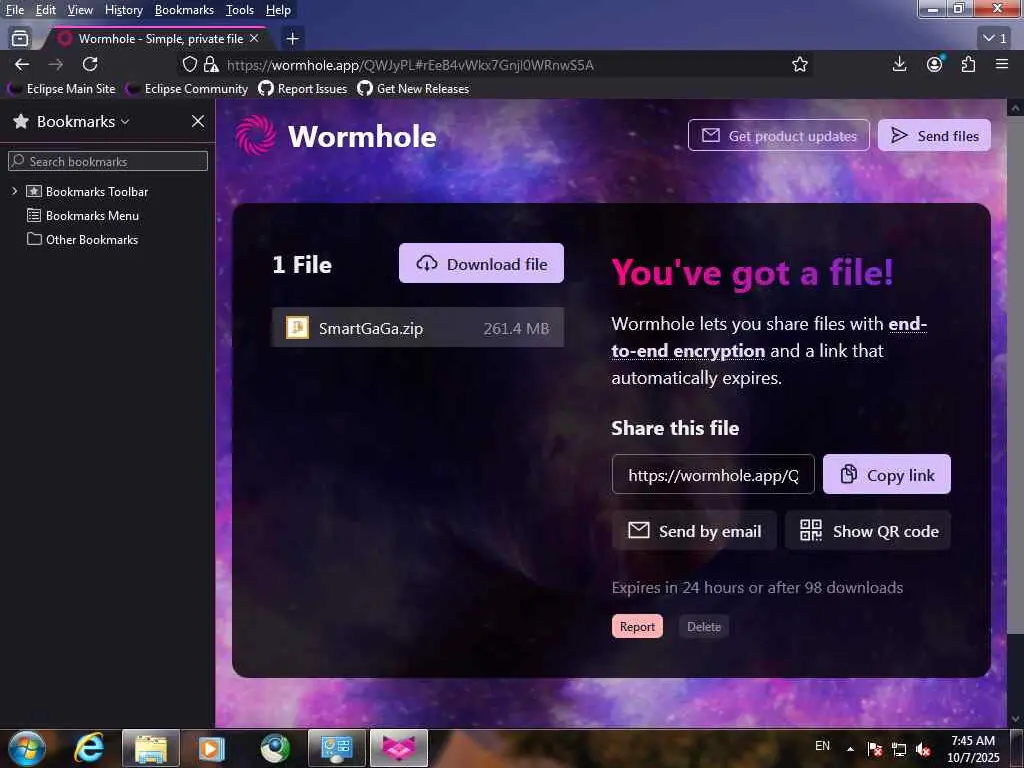Click the Wormhole swirl logo

click(255, 135)
